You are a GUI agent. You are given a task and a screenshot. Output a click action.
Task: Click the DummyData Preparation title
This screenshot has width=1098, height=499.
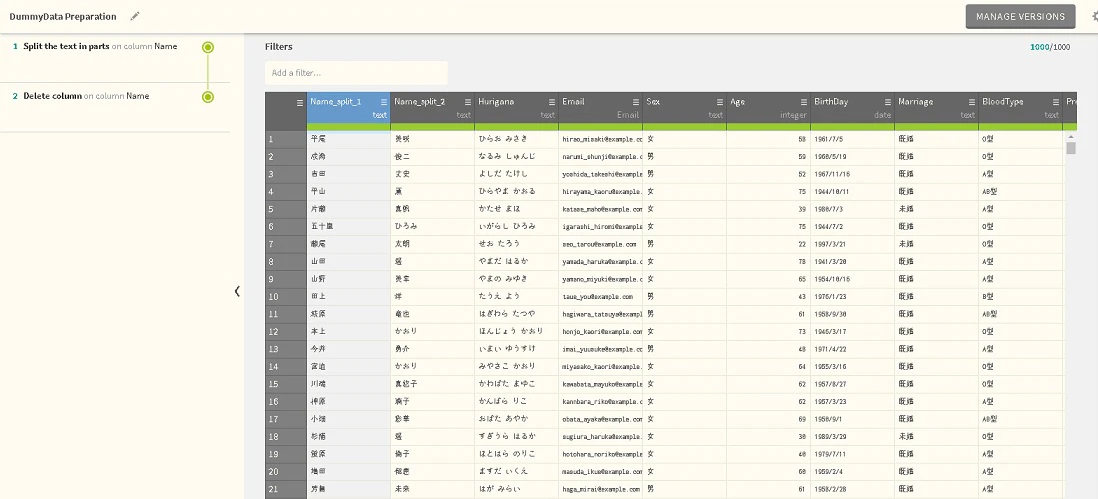tap(63, 16)
